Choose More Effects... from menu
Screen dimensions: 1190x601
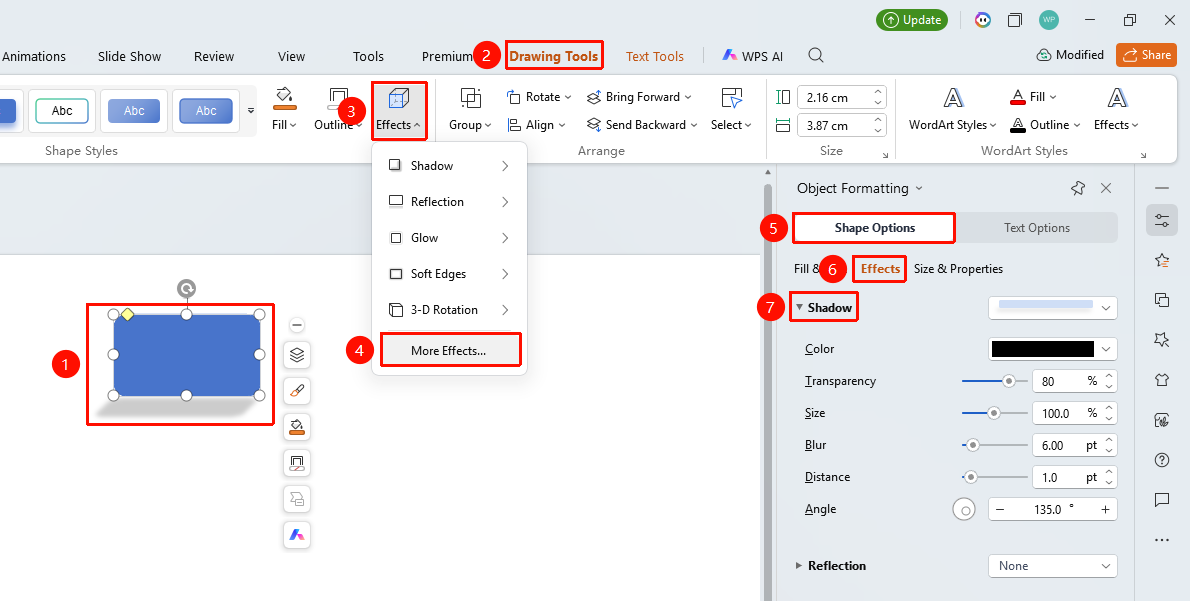pos(450,351)
